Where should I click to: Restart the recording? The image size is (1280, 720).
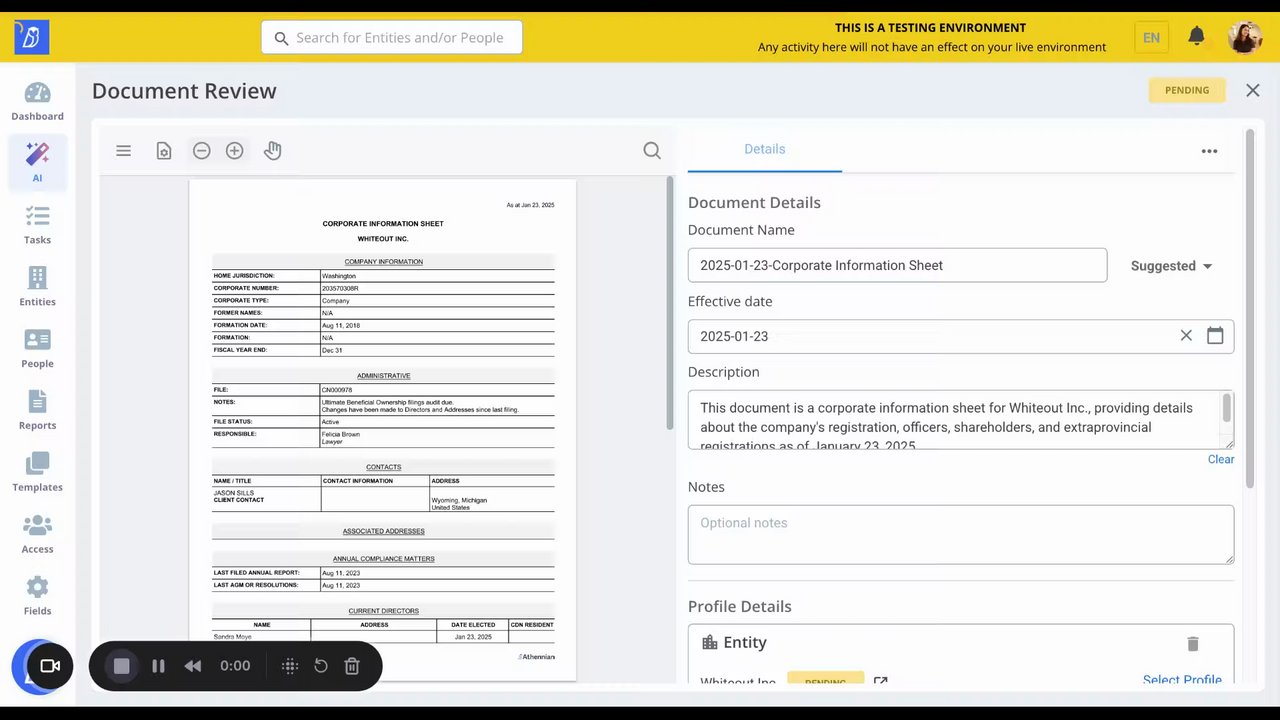[x=321, y=666]
